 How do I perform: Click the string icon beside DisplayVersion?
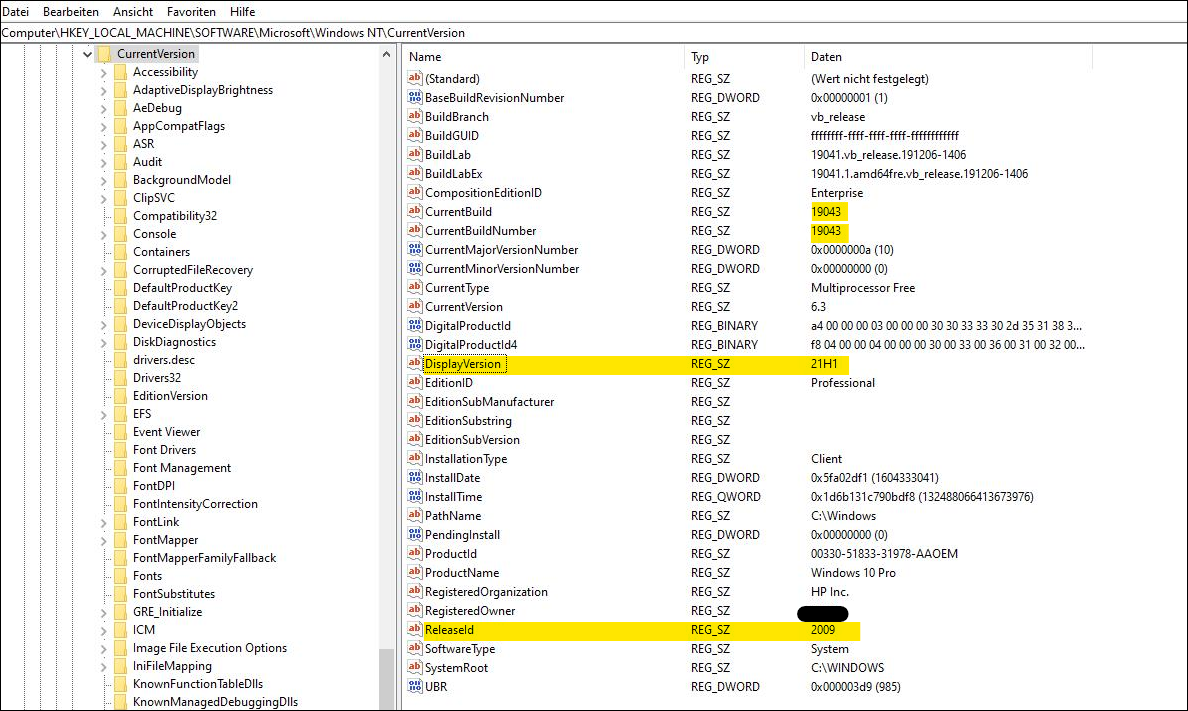click(414, 364)
